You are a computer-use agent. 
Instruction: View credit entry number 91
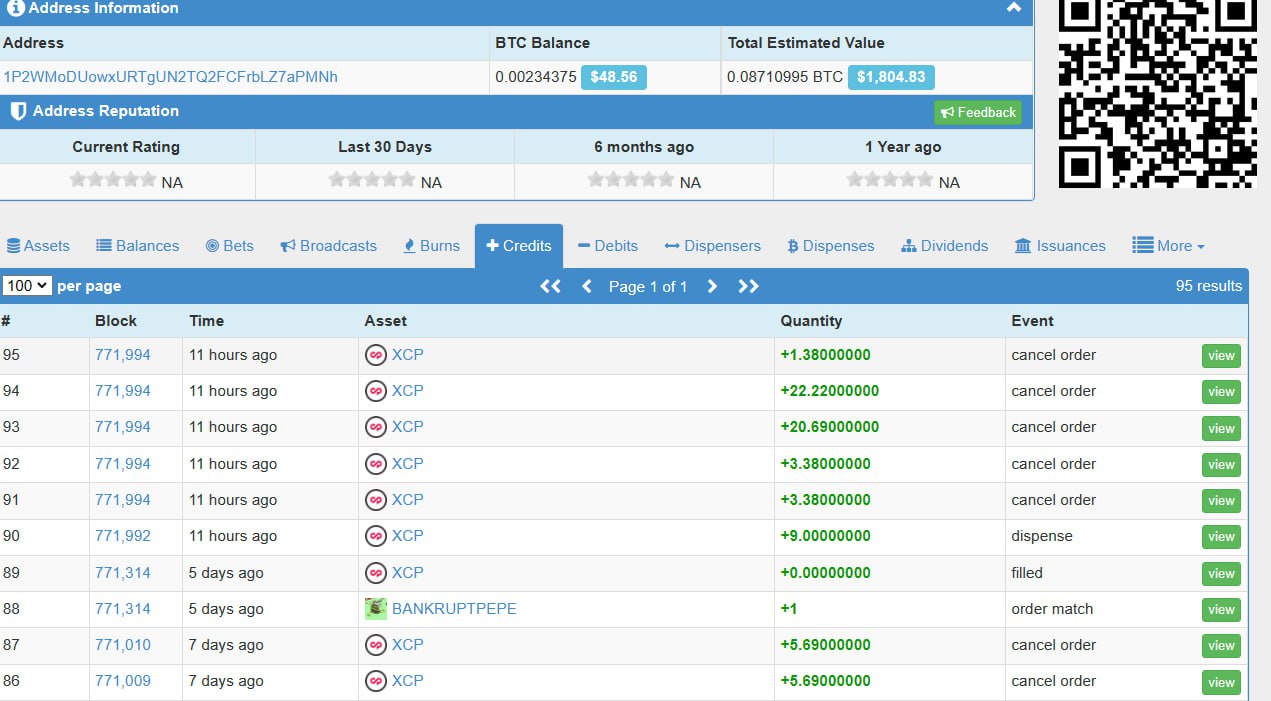coord(1221,501)
